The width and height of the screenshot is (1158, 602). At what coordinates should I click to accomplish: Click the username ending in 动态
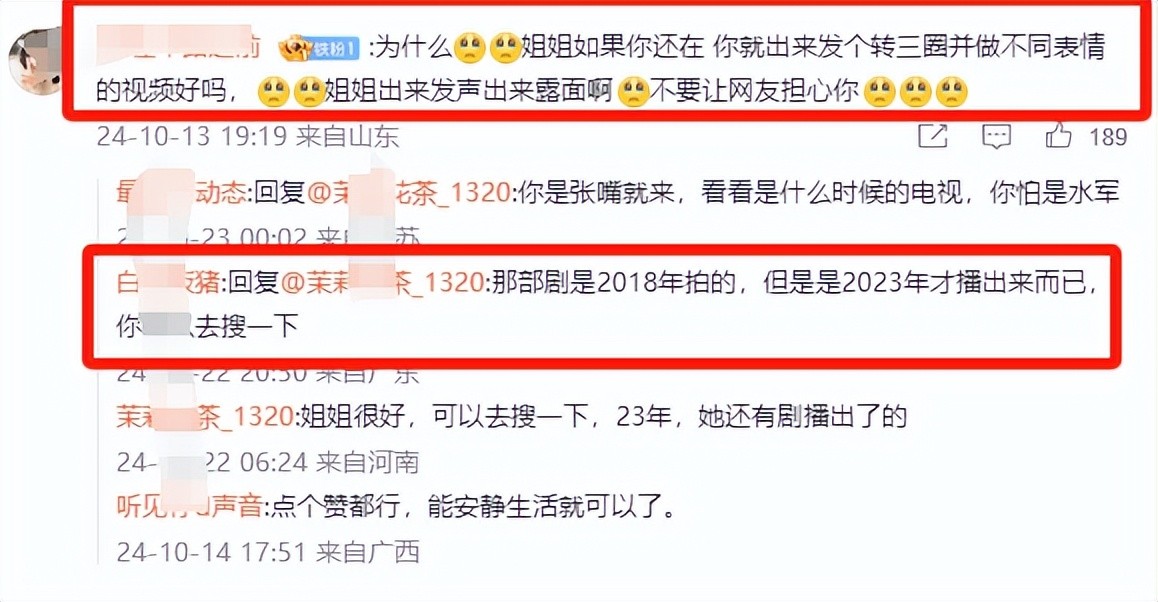click(181, 193)
